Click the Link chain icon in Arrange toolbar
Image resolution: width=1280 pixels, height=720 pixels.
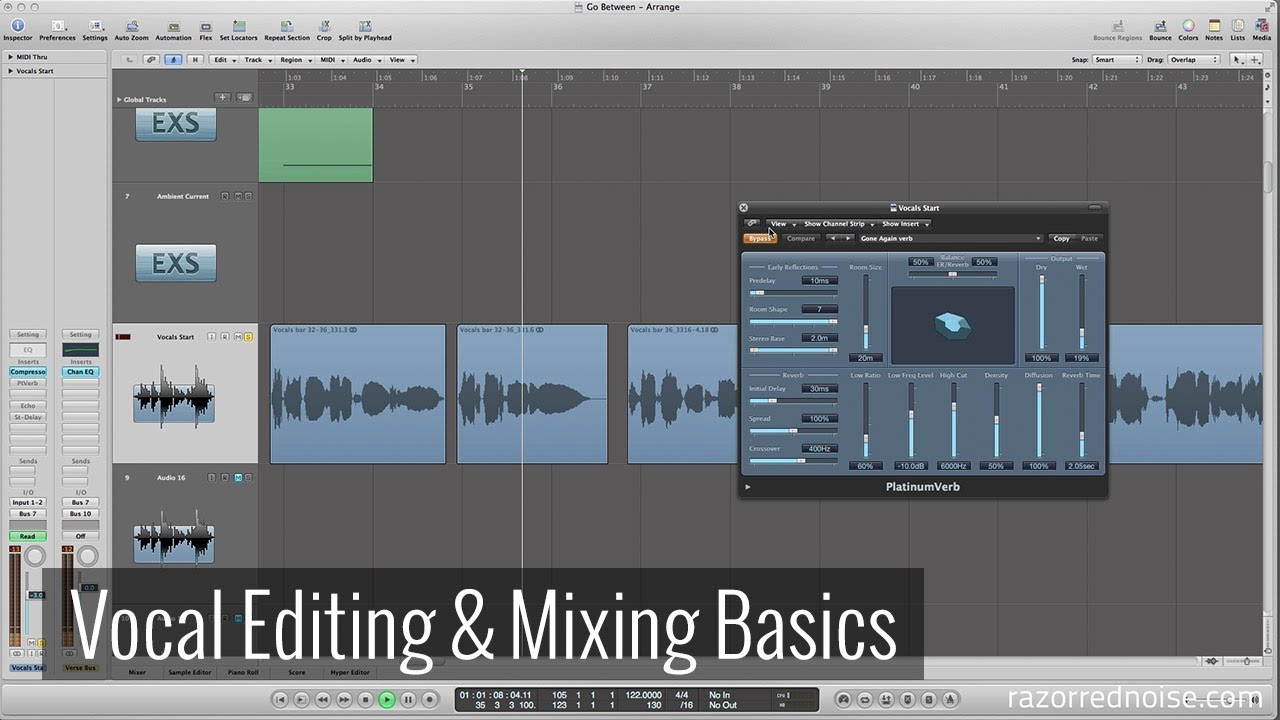[151, 60]
